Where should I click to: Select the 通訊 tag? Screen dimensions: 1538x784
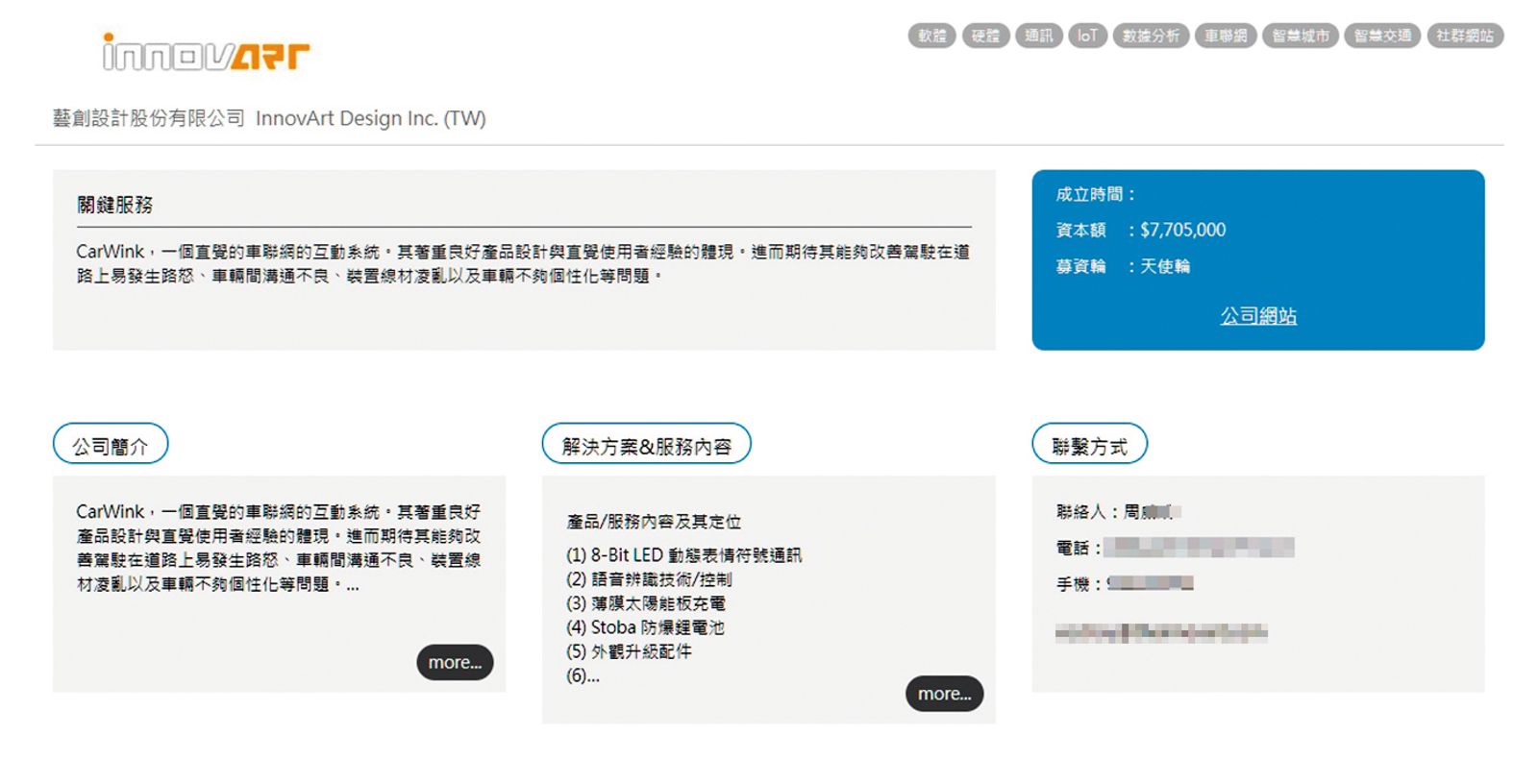click(x=1039, y=36)
